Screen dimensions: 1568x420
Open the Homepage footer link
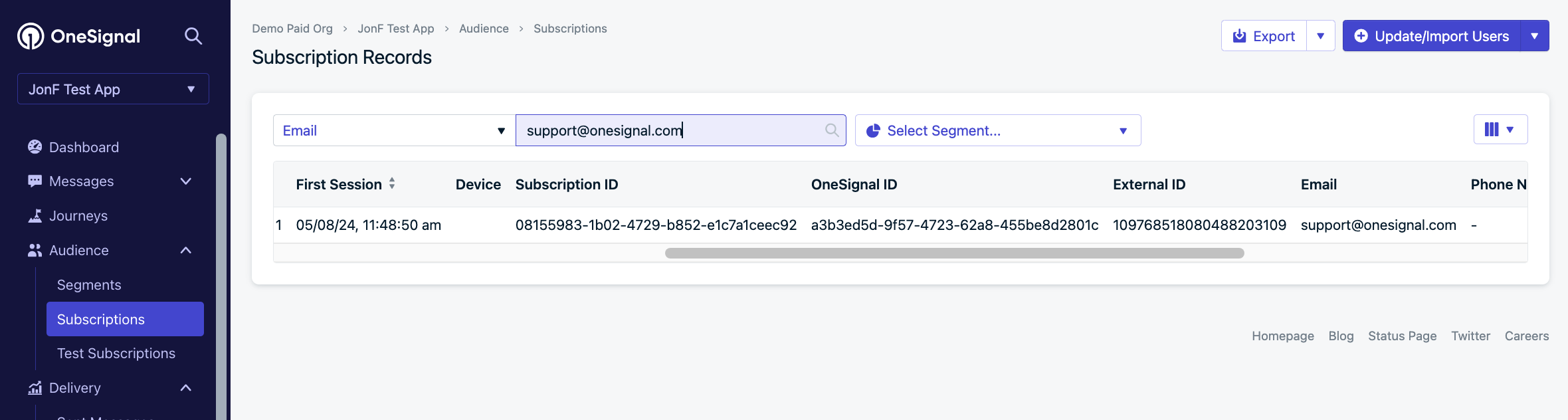tap(1283, 336)
